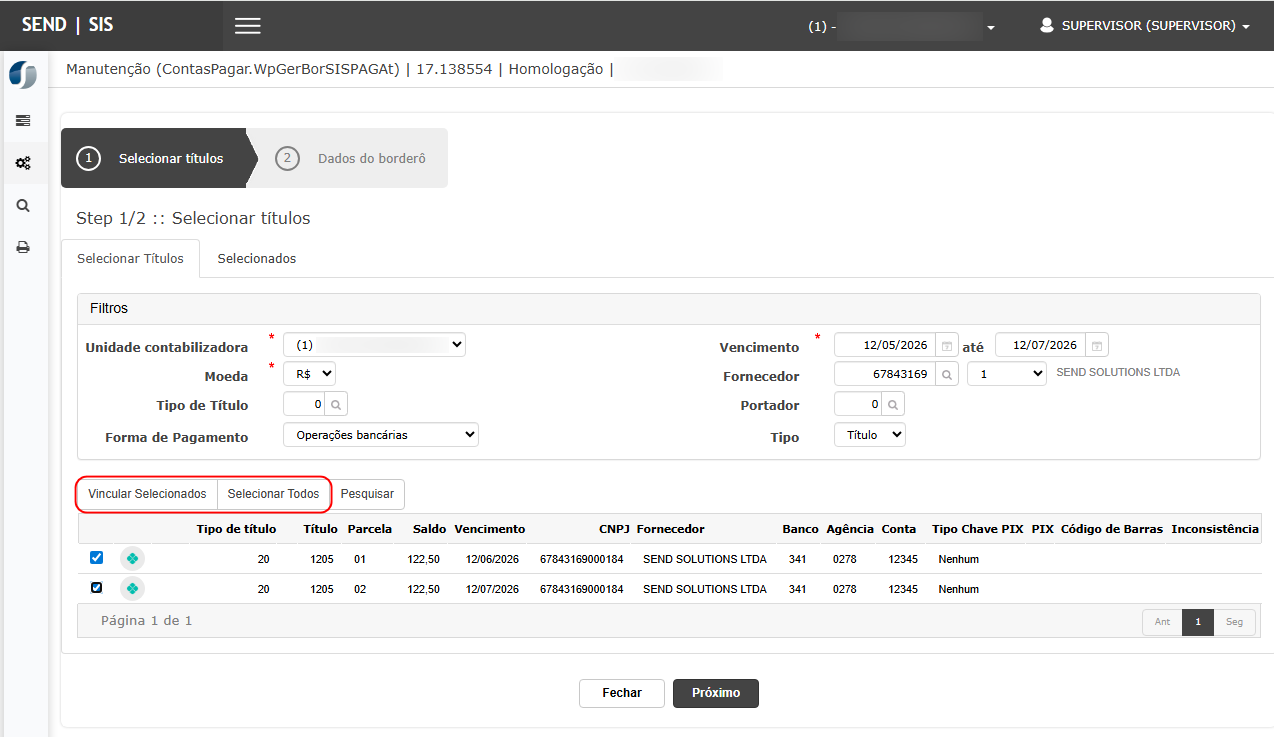This screenshot has width=1274, height=737.
Task: Click the printer icon in sidebar
Action: pyautogui.click(x=23, y=247)
